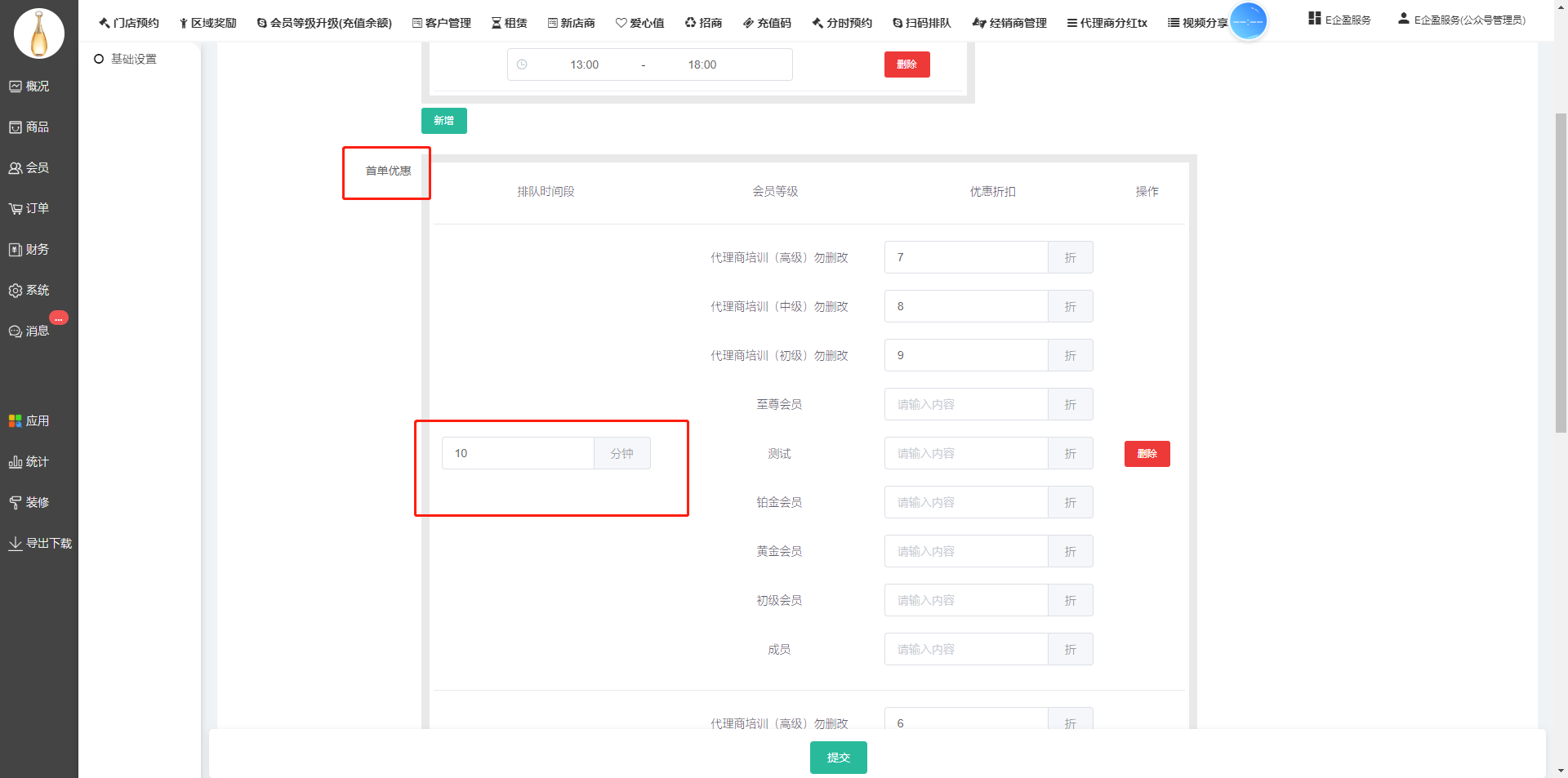
Task: Open the 门店预约 top menu
Action: pyautogui.click(x=129, y=23)
